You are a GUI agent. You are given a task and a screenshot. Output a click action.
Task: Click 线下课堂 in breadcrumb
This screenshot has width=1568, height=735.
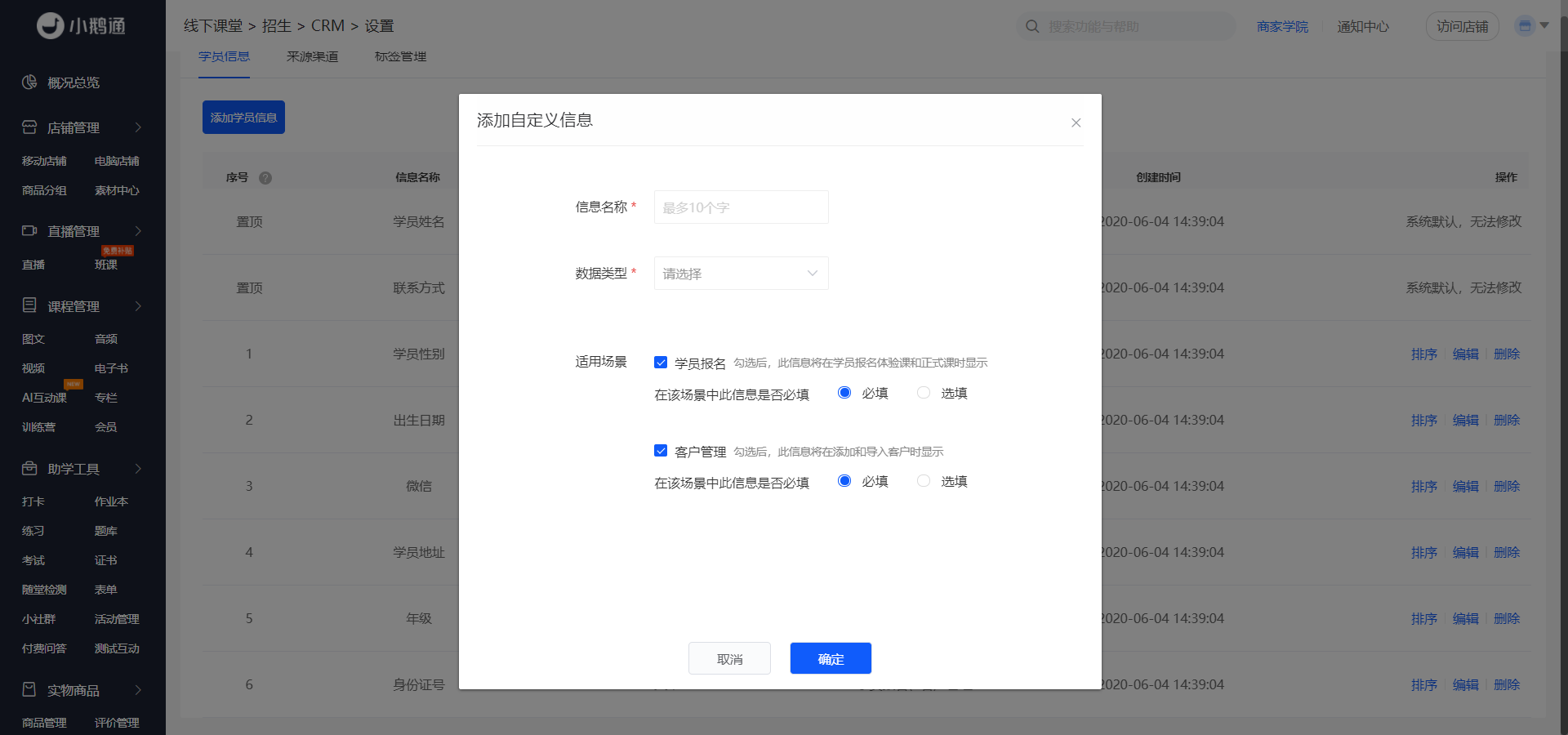(x=213, y=26)
